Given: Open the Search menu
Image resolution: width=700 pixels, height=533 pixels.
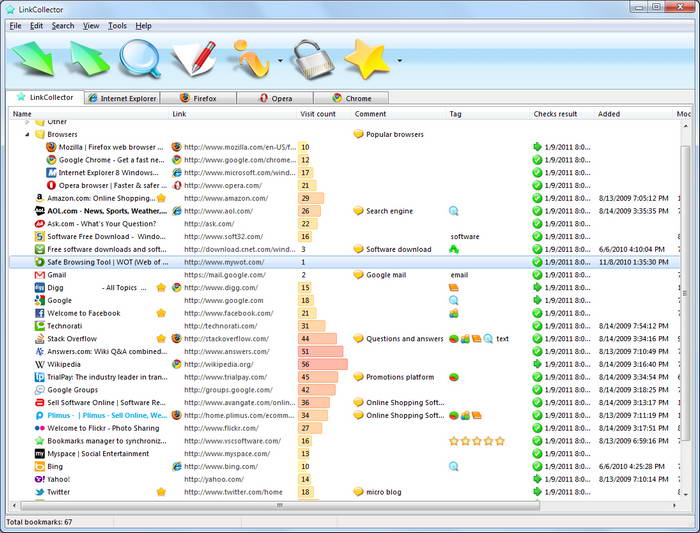Looking at the screenshot, I should 63,26.
